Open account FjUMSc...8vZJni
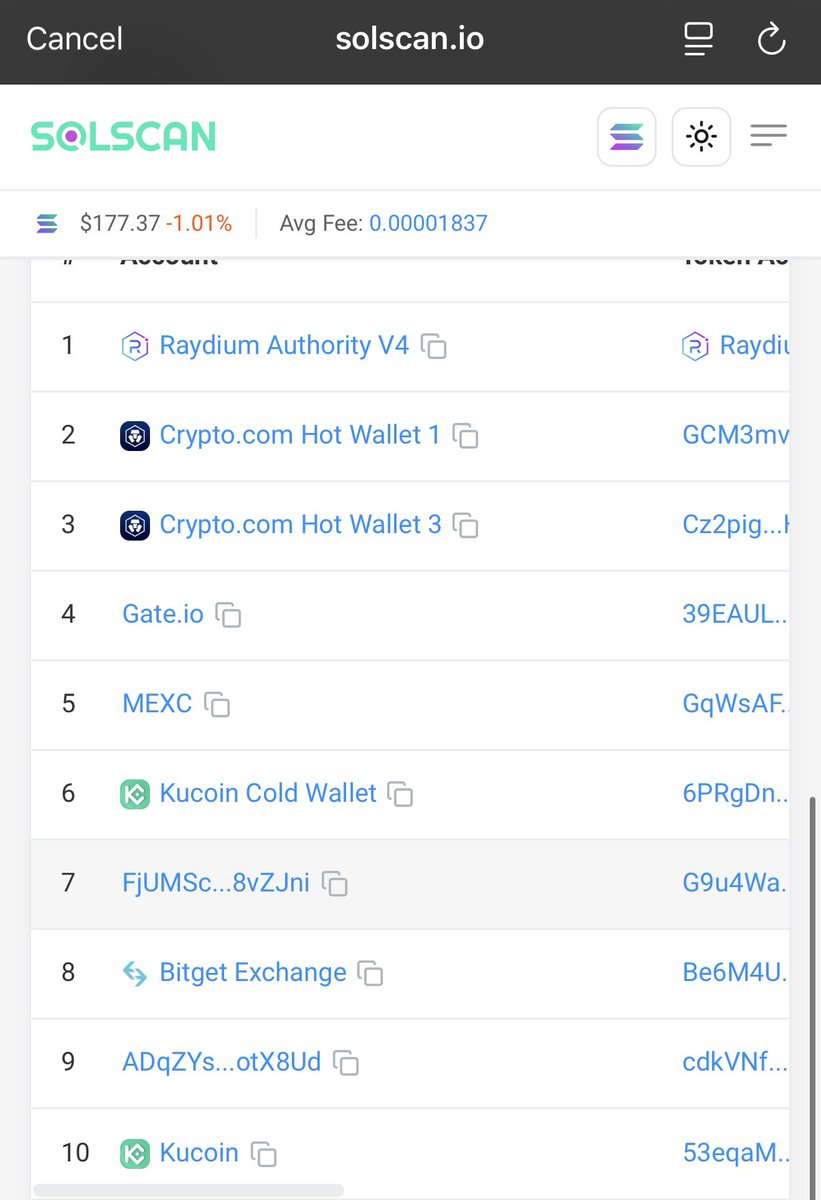821x1200 pixels. (x=216, y=883)
